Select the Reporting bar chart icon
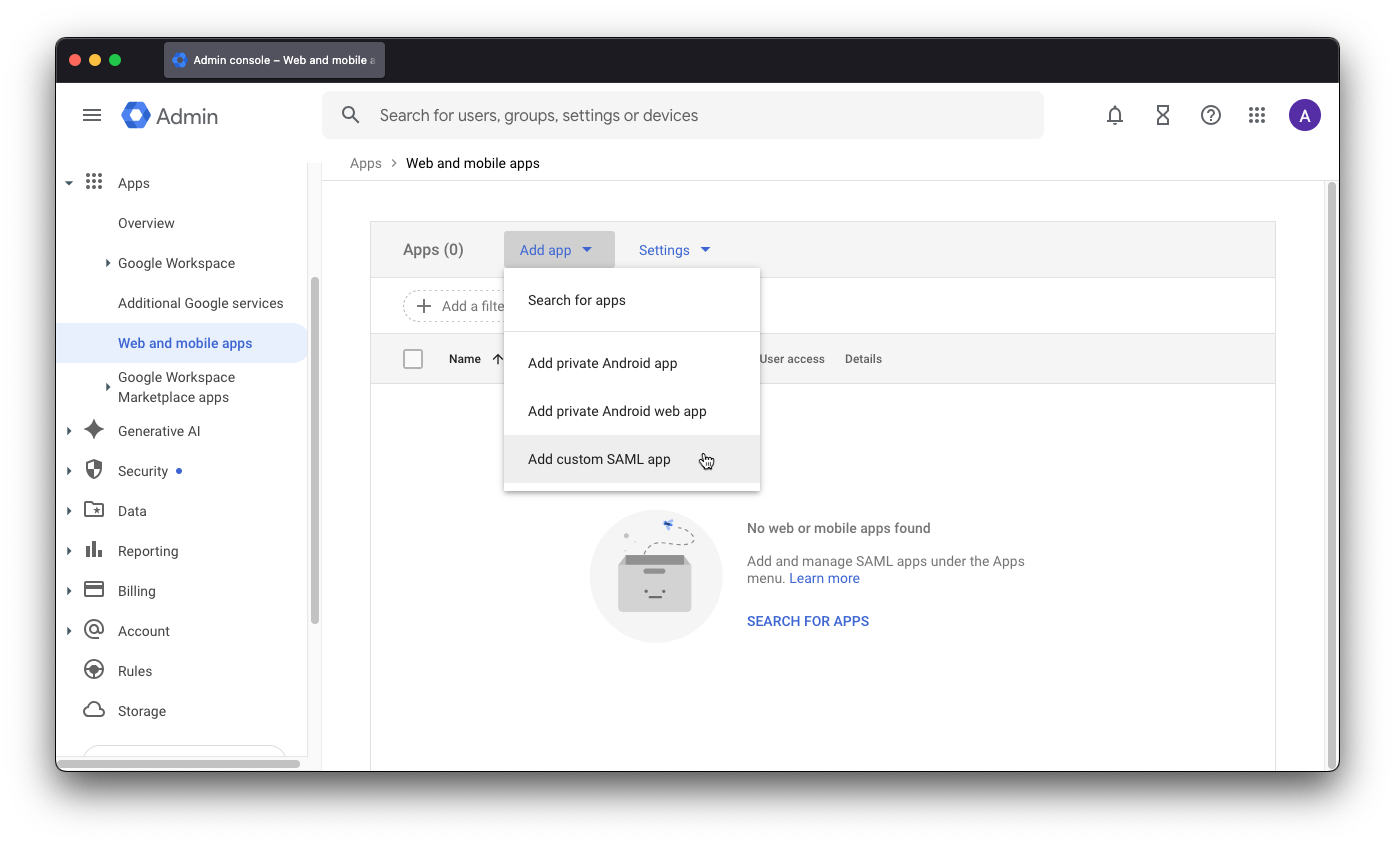The height and width of the screenshot is (845, 1395). click(x=94, y=550)
